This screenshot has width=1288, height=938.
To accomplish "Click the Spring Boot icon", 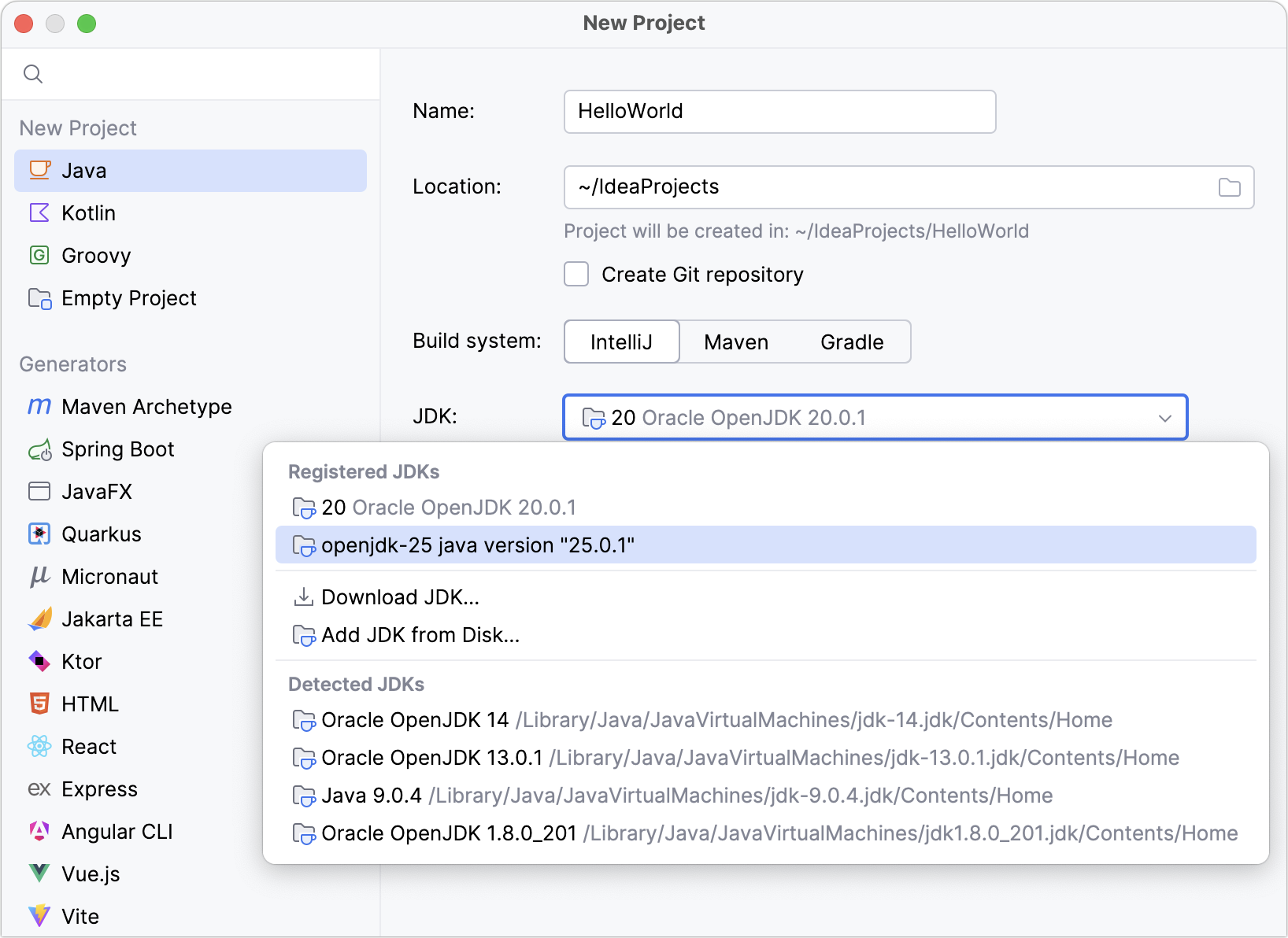I will (x=39, y=449).
